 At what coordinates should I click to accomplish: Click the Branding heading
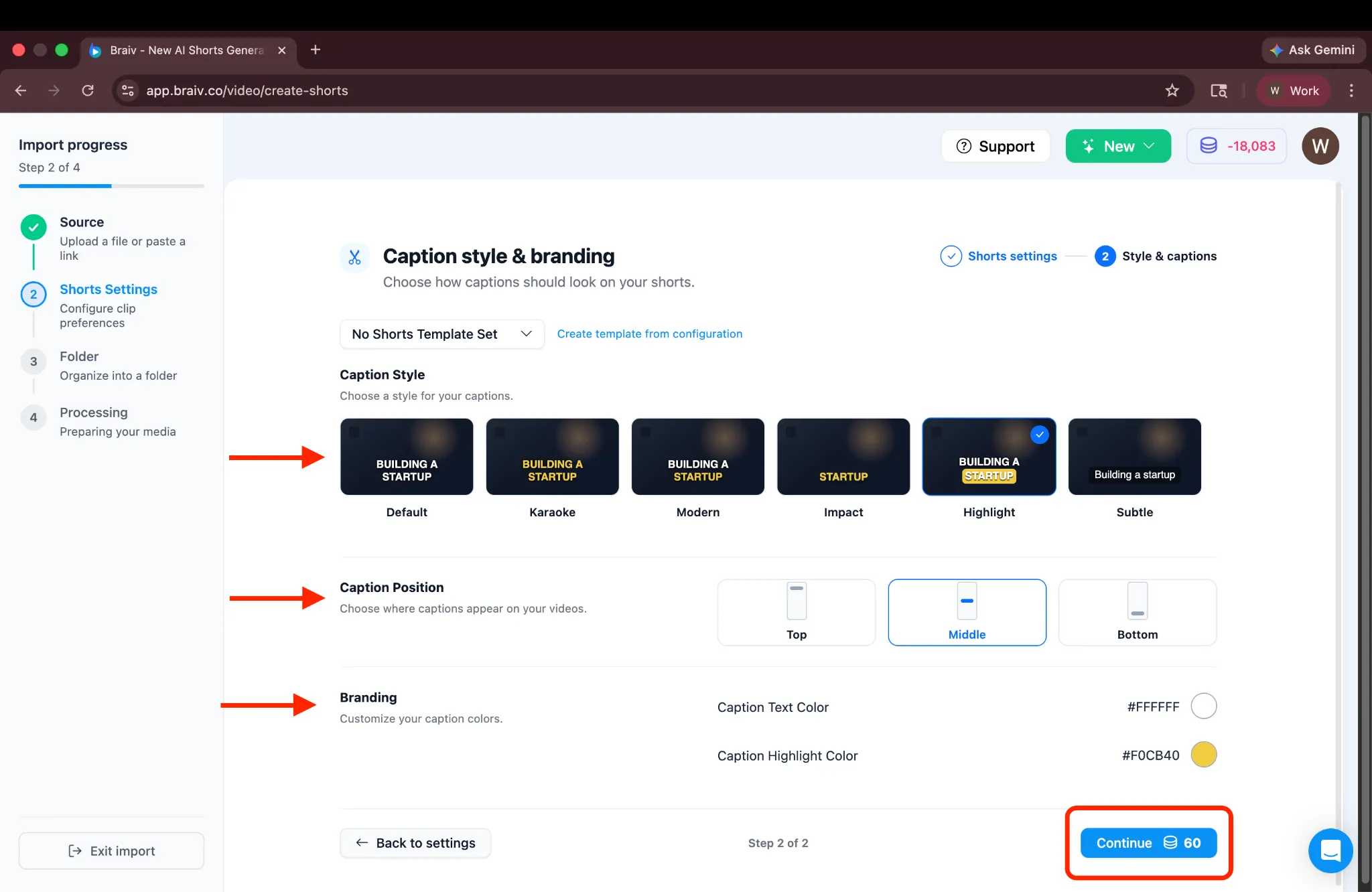(368, 697)
